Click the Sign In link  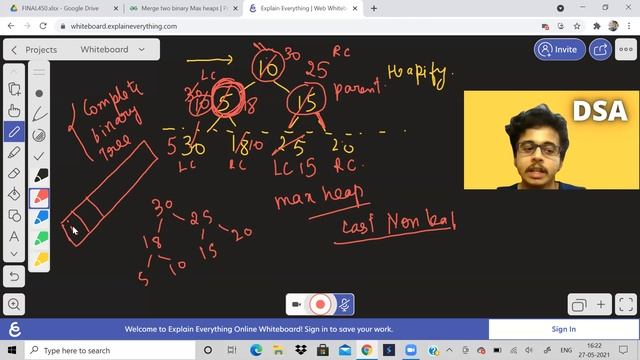tap(564, 329)
